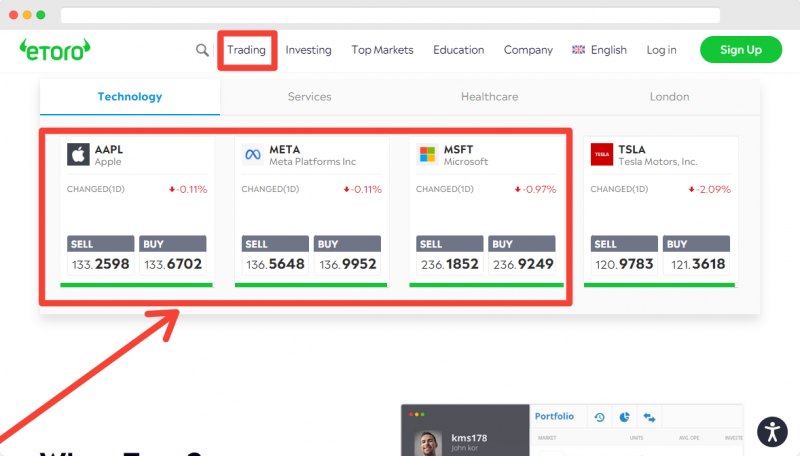The image size is (800, 456).
Task: Click the Microsoft logo on MSFT card
Action: 427,155
